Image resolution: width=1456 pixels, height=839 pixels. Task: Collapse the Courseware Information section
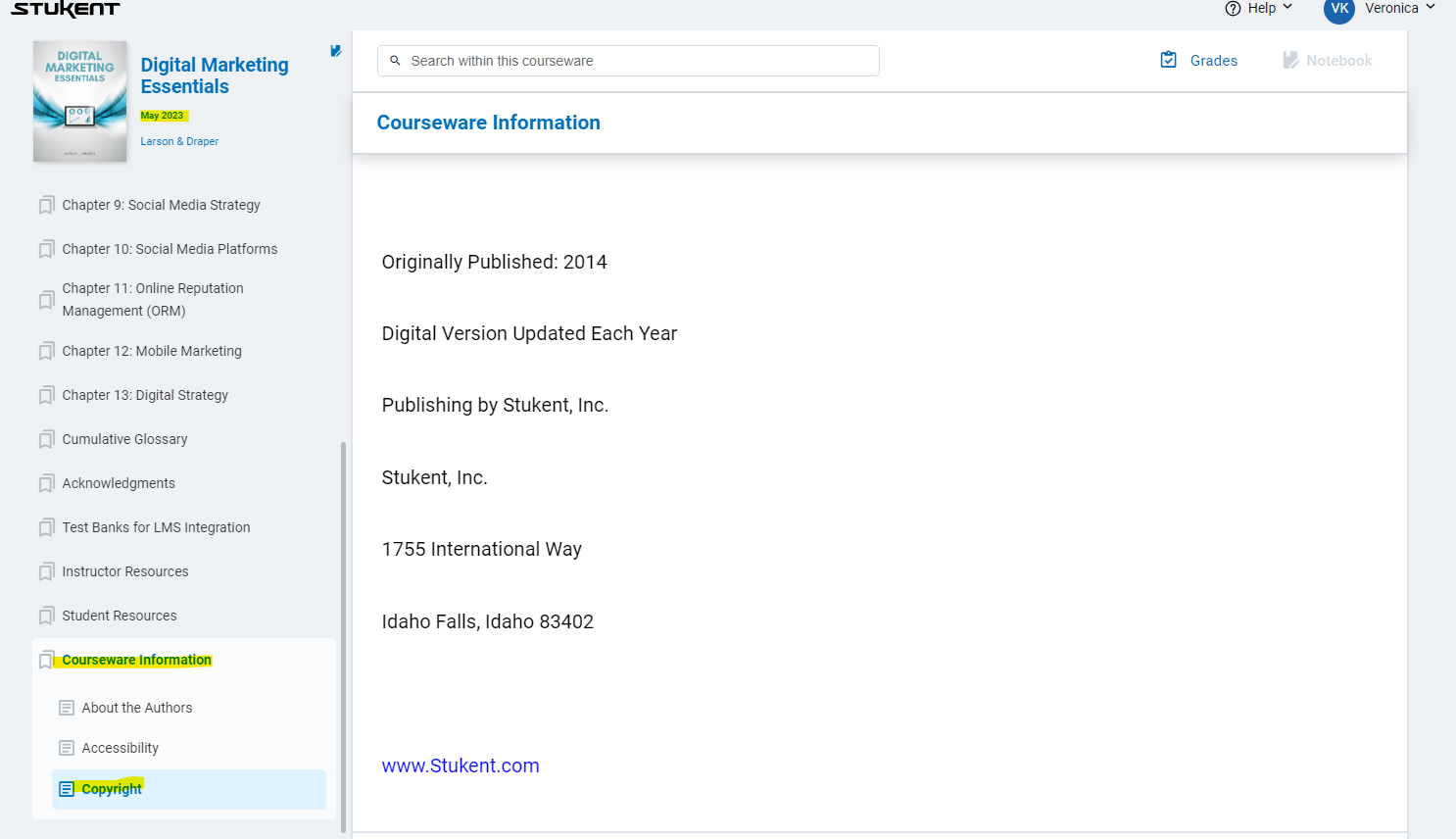click(137, 660)
